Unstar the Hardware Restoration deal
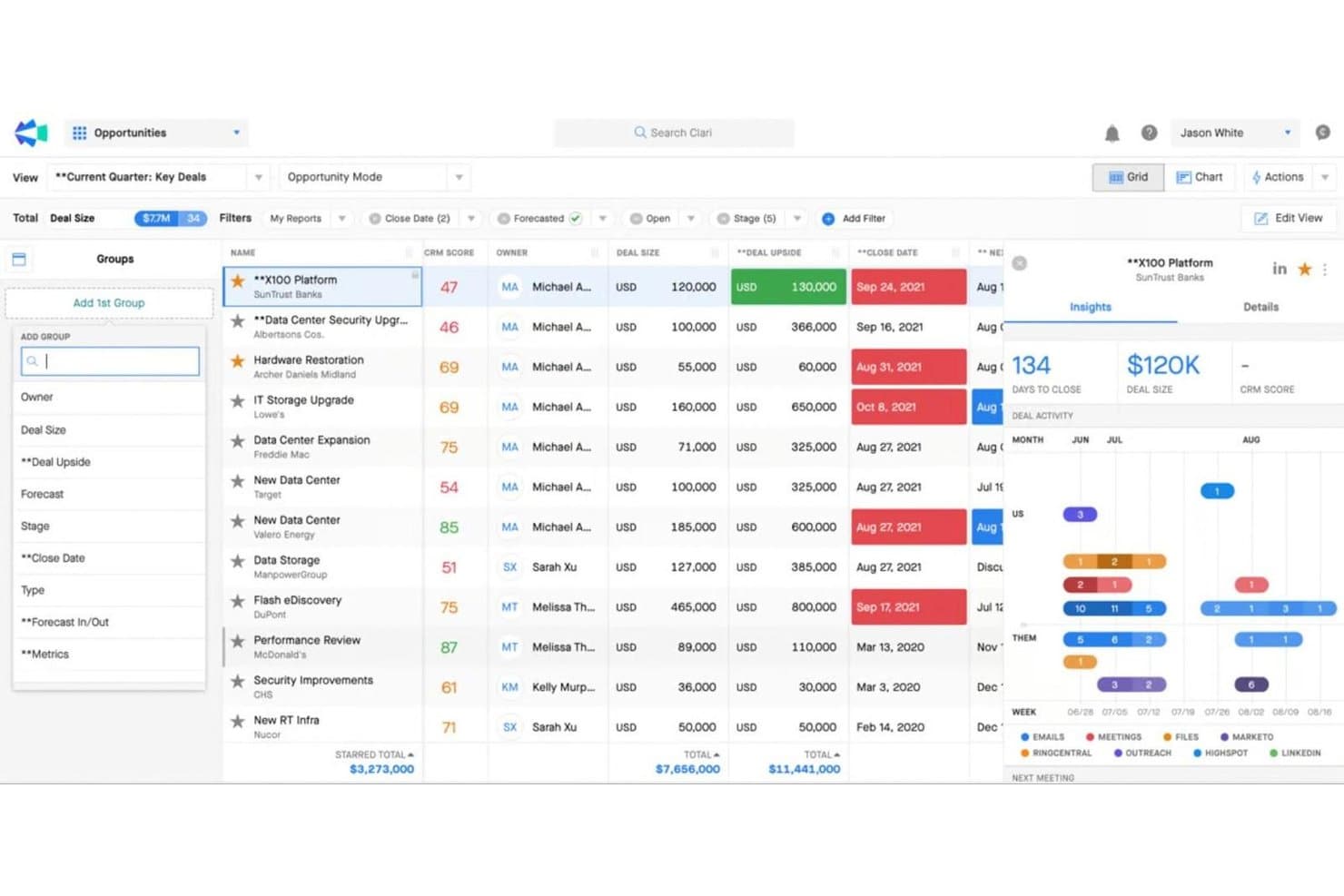 pos(238,361)
